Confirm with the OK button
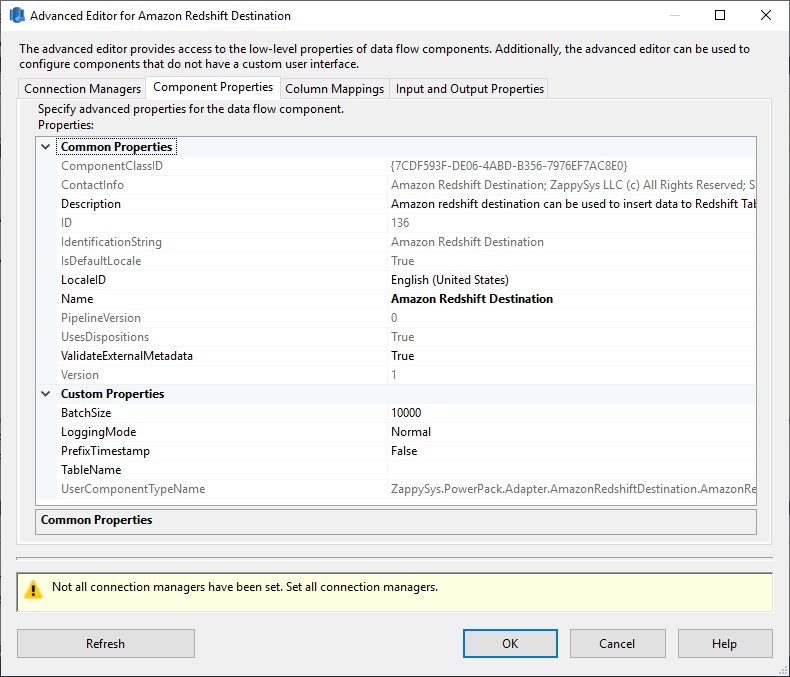This screenshot has height=677, width=790. 510,643
